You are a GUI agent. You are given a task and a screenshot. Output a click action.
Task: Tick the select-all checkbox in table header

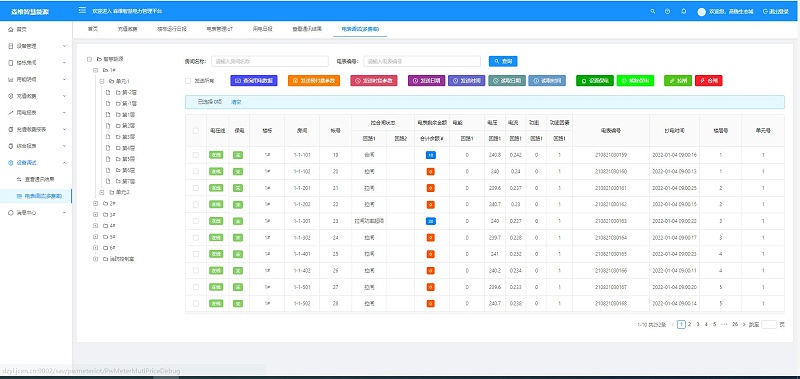tap(195, 131)
